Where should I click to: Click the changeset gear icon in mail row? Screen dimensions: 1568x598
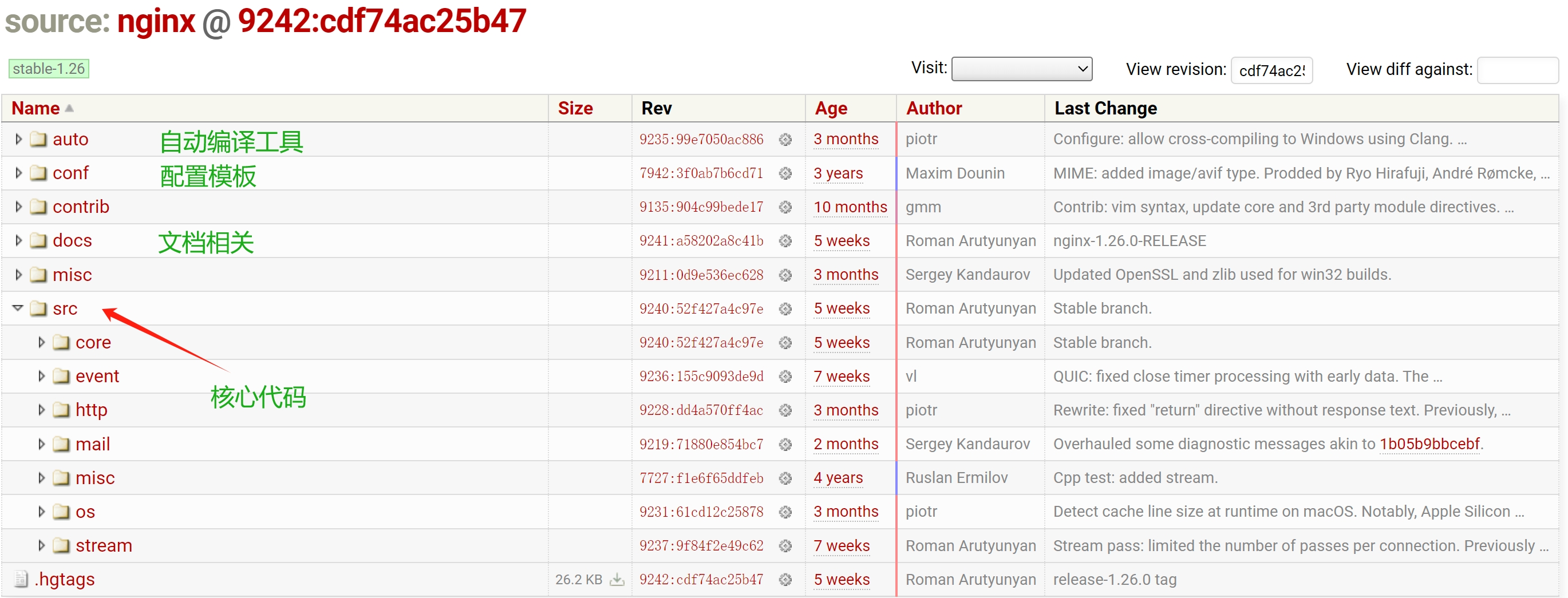(x=785, y=444)
